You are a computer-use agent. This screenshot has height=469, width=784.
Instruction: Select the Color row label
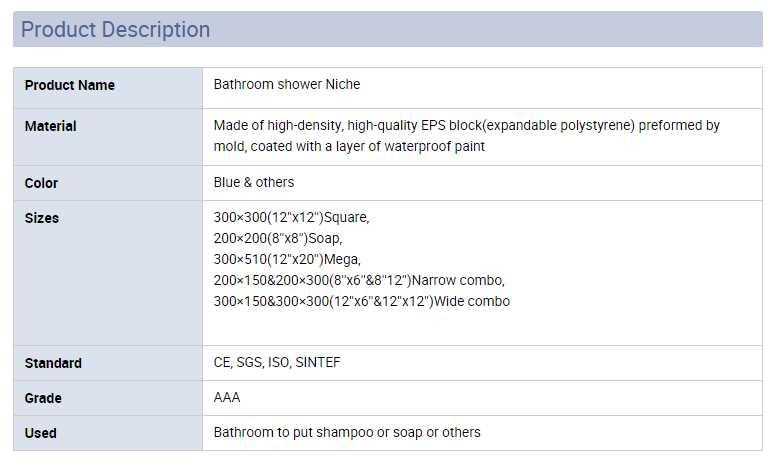point(41,184)
